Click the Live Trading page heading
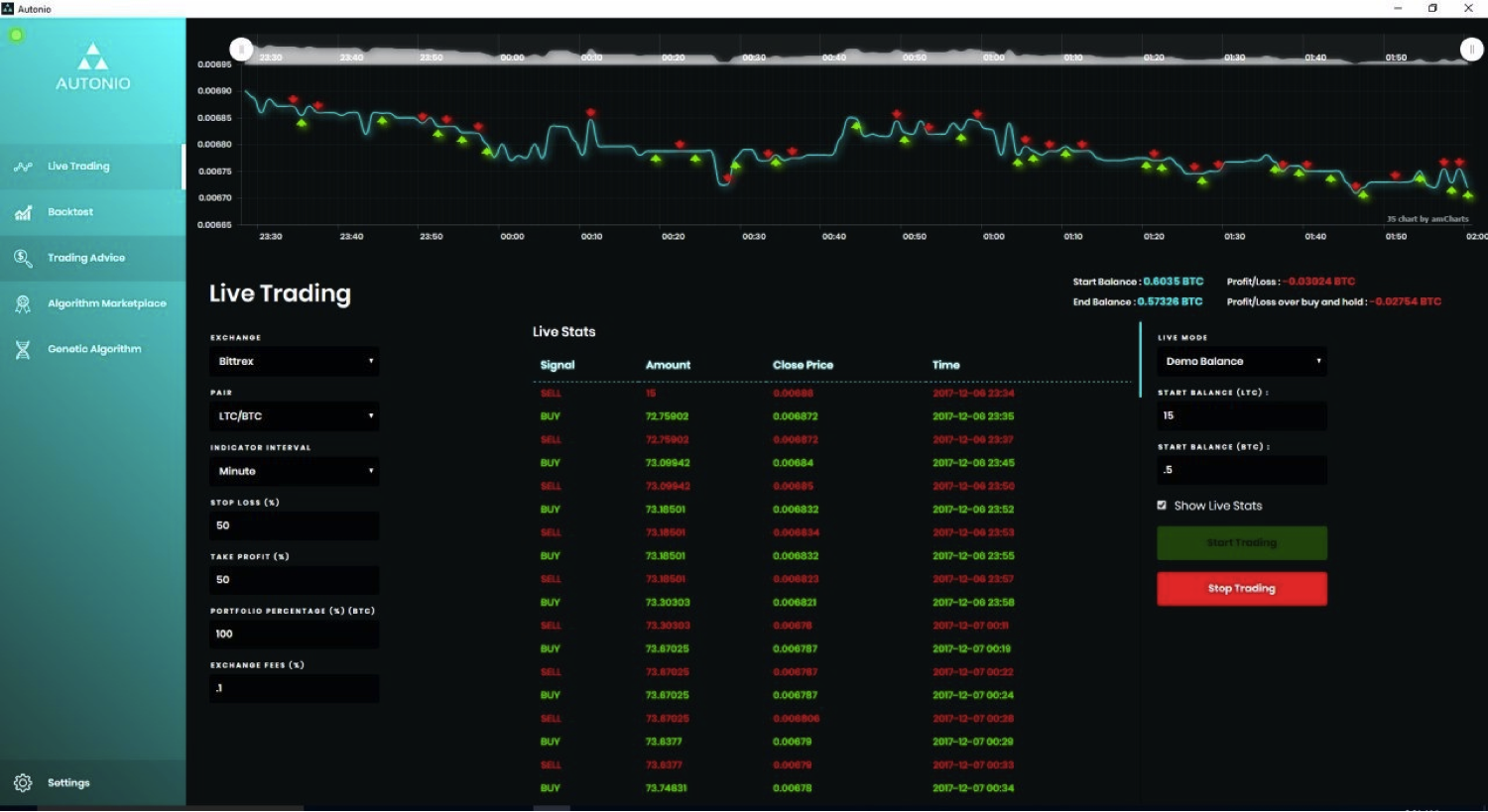This screenshot has width=1488, height=812. (280, 293)
